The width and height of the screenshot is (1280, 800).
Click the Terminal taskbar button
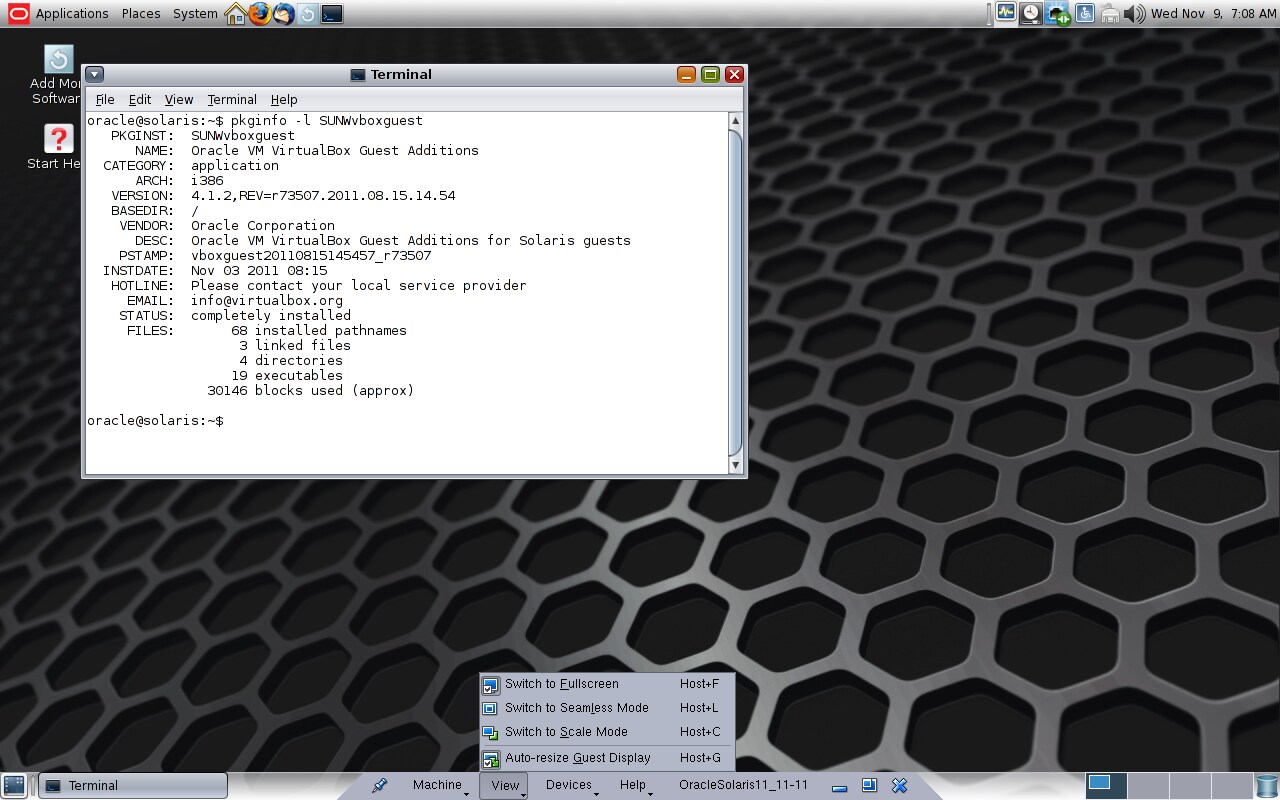[x=133, y=786]
